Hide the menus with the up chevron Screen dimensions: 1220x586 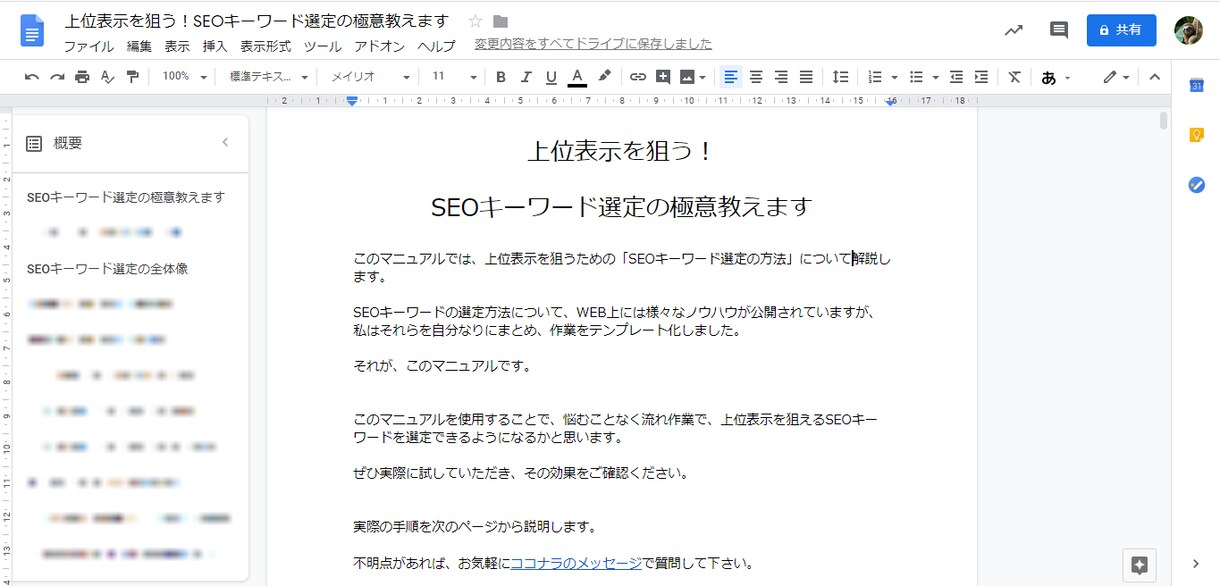tap(1154, 77)
